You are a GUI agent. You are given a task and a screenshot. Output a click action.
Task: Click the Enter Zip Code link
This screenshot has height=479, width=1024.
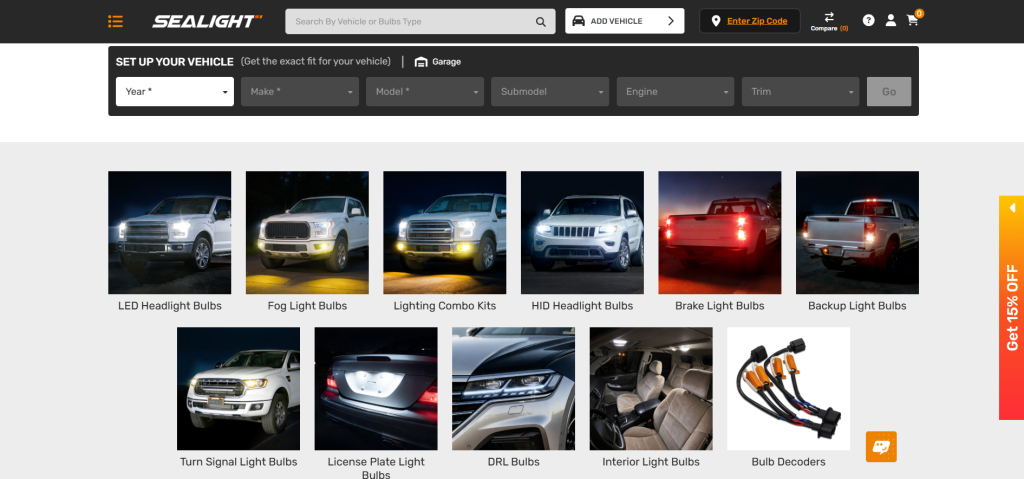coord(756,21)
